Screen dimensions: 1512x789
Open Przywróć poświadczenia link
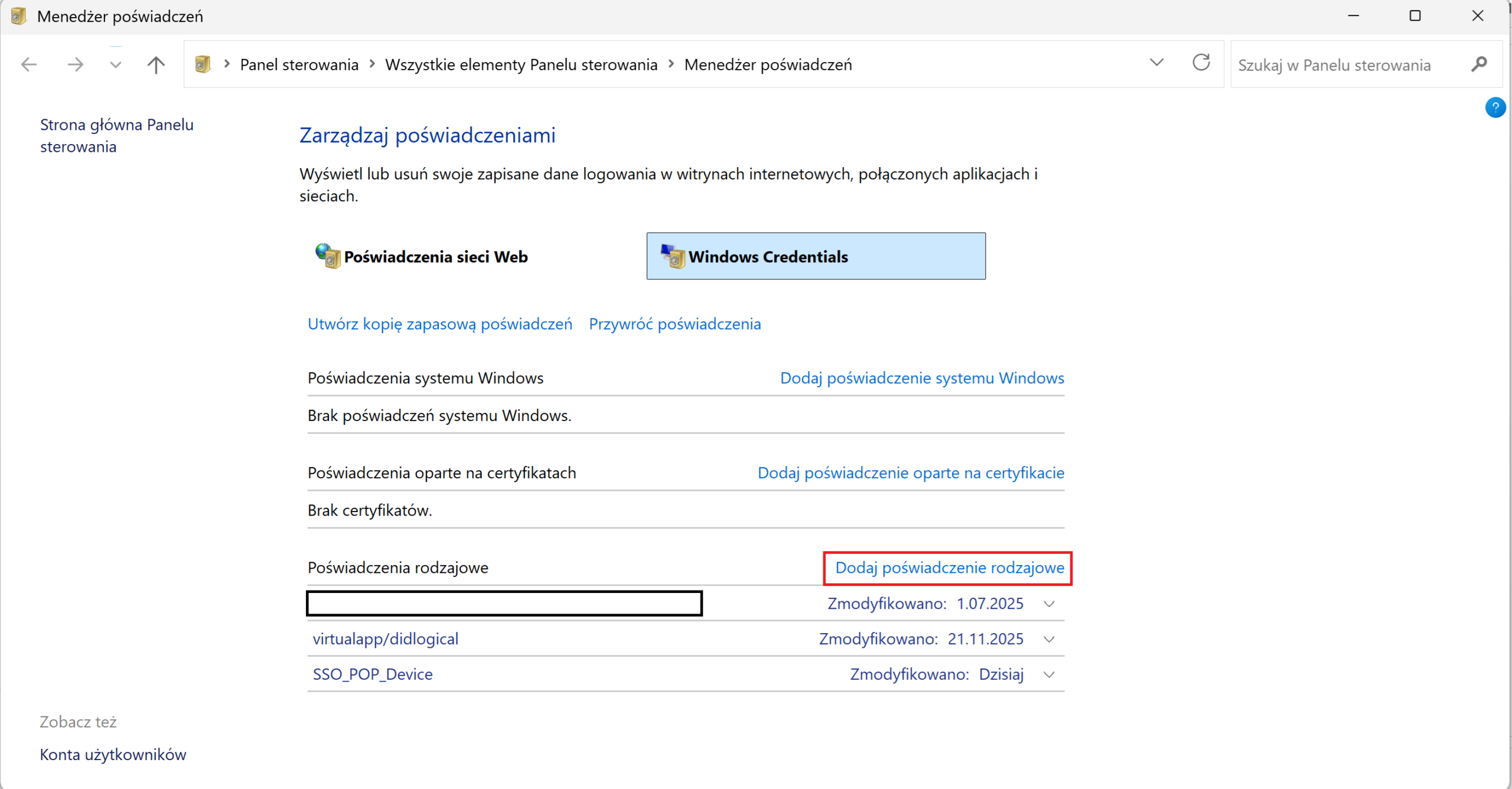coord(674,324)
